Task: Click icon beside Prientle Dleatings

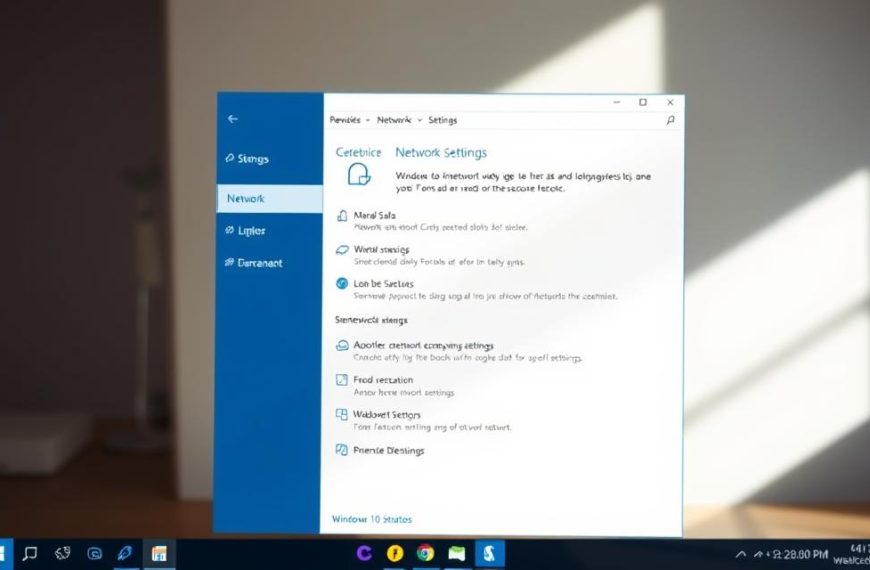Action: pyautogui.click(x=342, y=450)
